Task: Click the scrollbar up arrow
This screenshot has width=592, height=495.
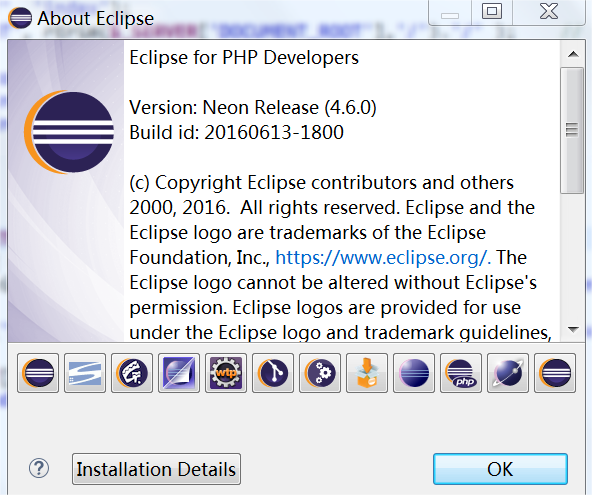Action: 573,54
